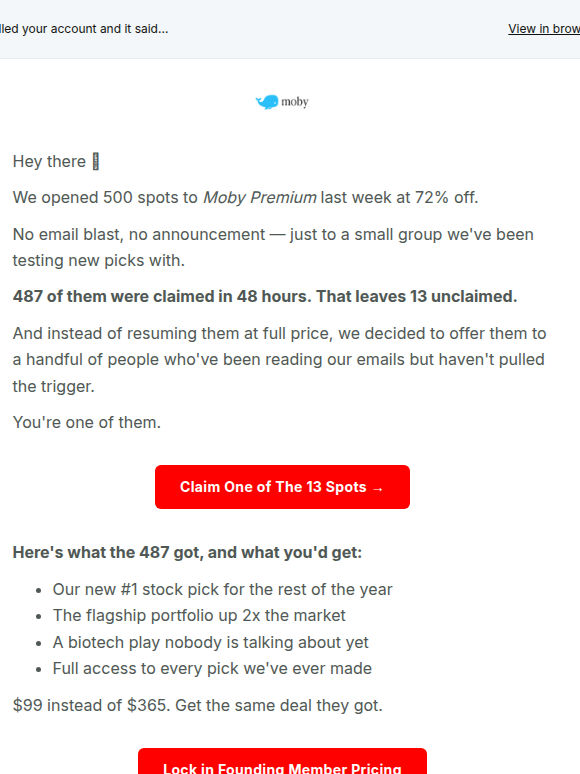This screenshot has width=580, height=774.
Task: Click the bold '487 of them were claimed' sentence
Action: point(265,296)
